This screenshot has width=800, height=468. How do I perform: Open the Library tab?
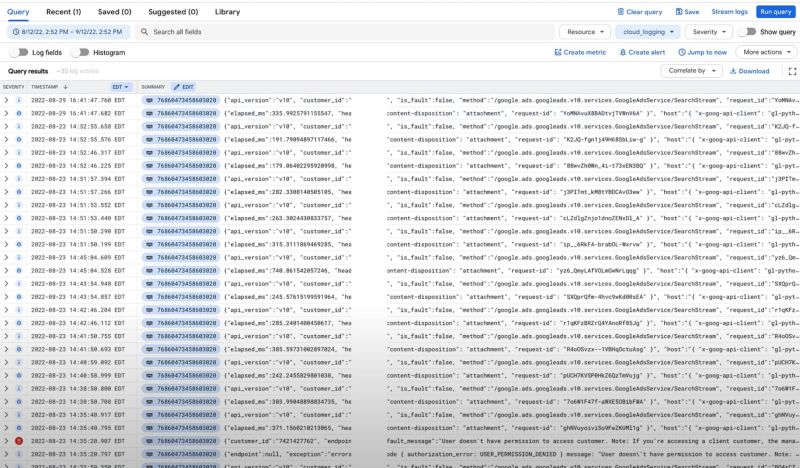pyautogui.click(x=227, y=12)
